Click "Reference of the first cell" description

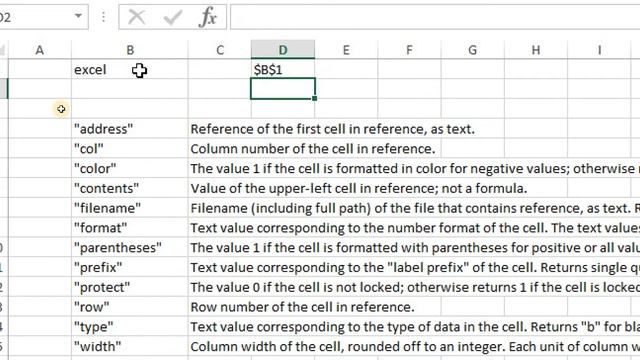332,129
